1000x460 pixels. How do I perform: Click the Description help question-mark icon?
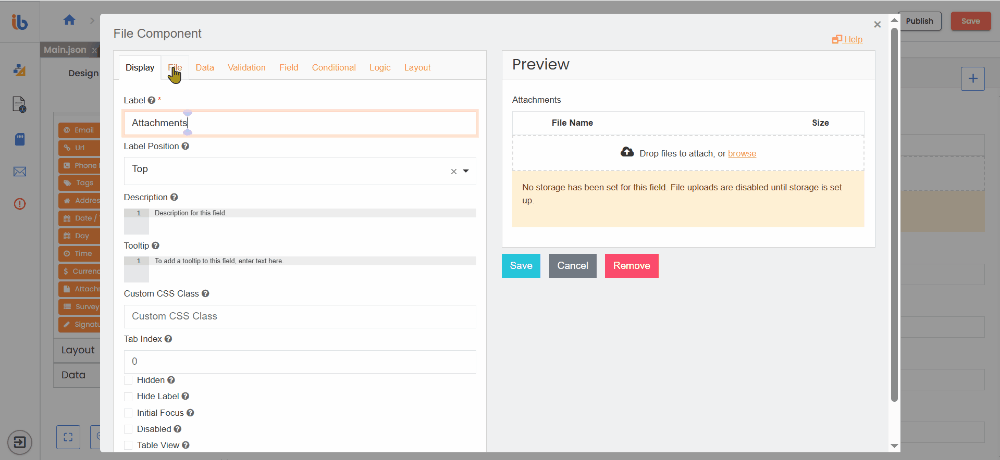174,198
